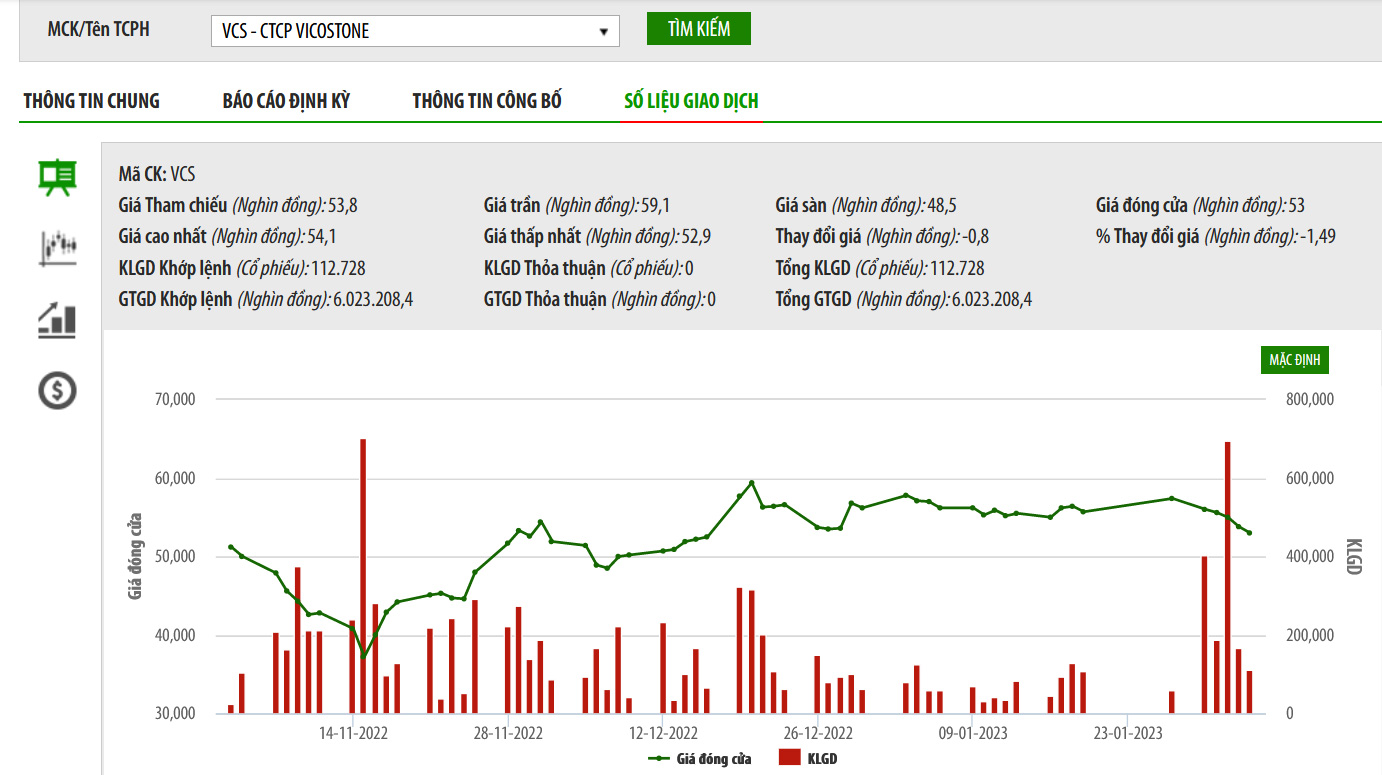1382x775 pixels.
Task: Switch to Thông tin chung tab
Action: point(92,101)
